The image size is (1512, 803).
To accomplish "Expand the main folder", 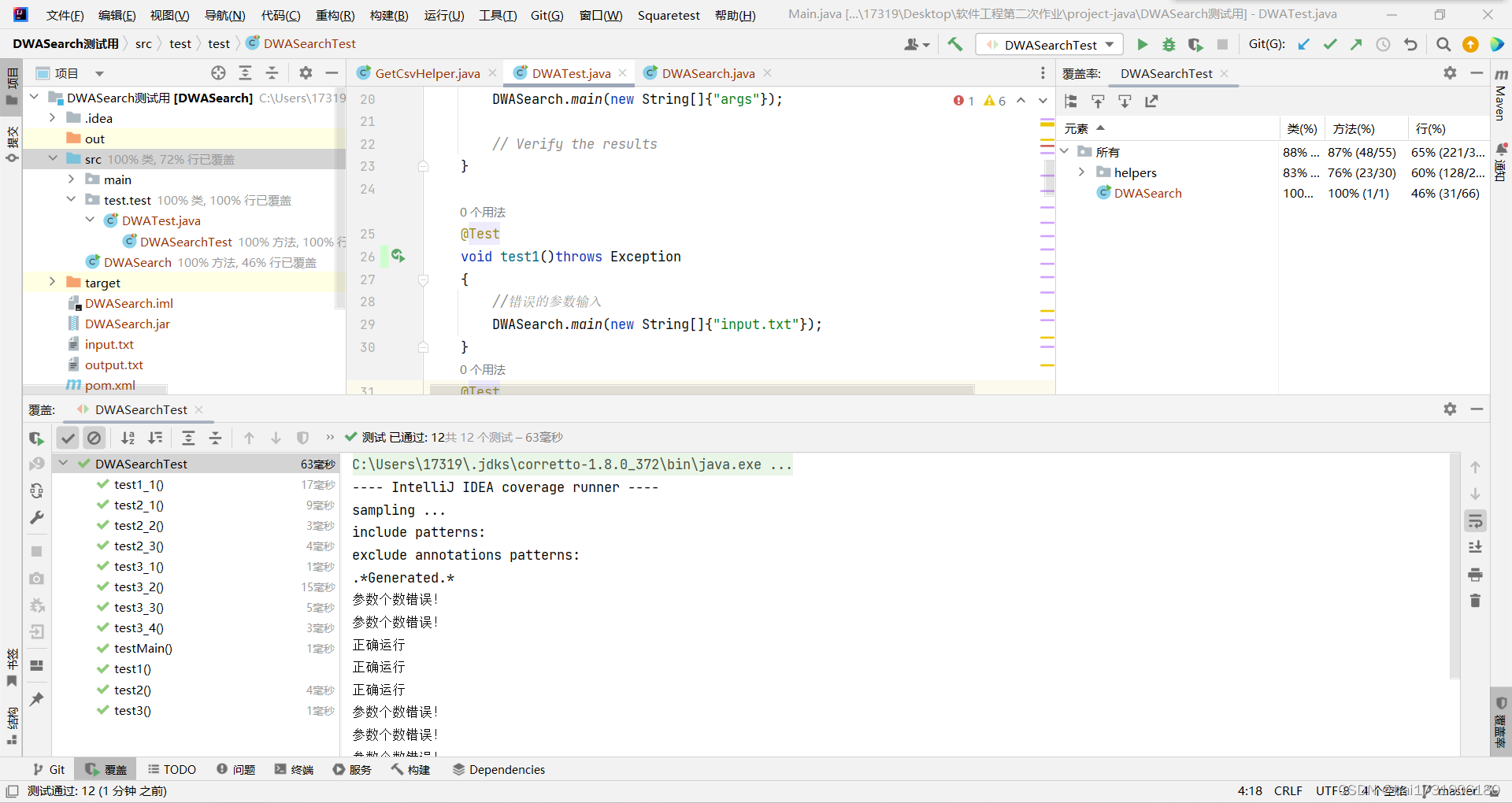I will tap(71, 179).
